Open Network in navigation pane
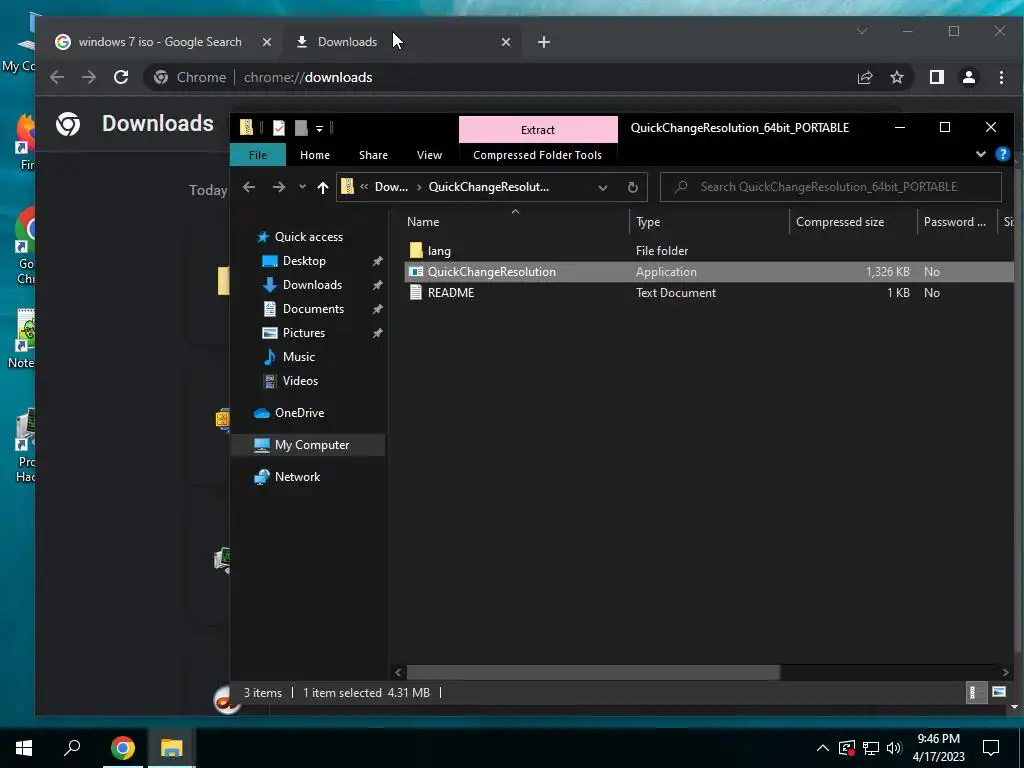This screenshot has height=768, width=1024. [297, 477]
